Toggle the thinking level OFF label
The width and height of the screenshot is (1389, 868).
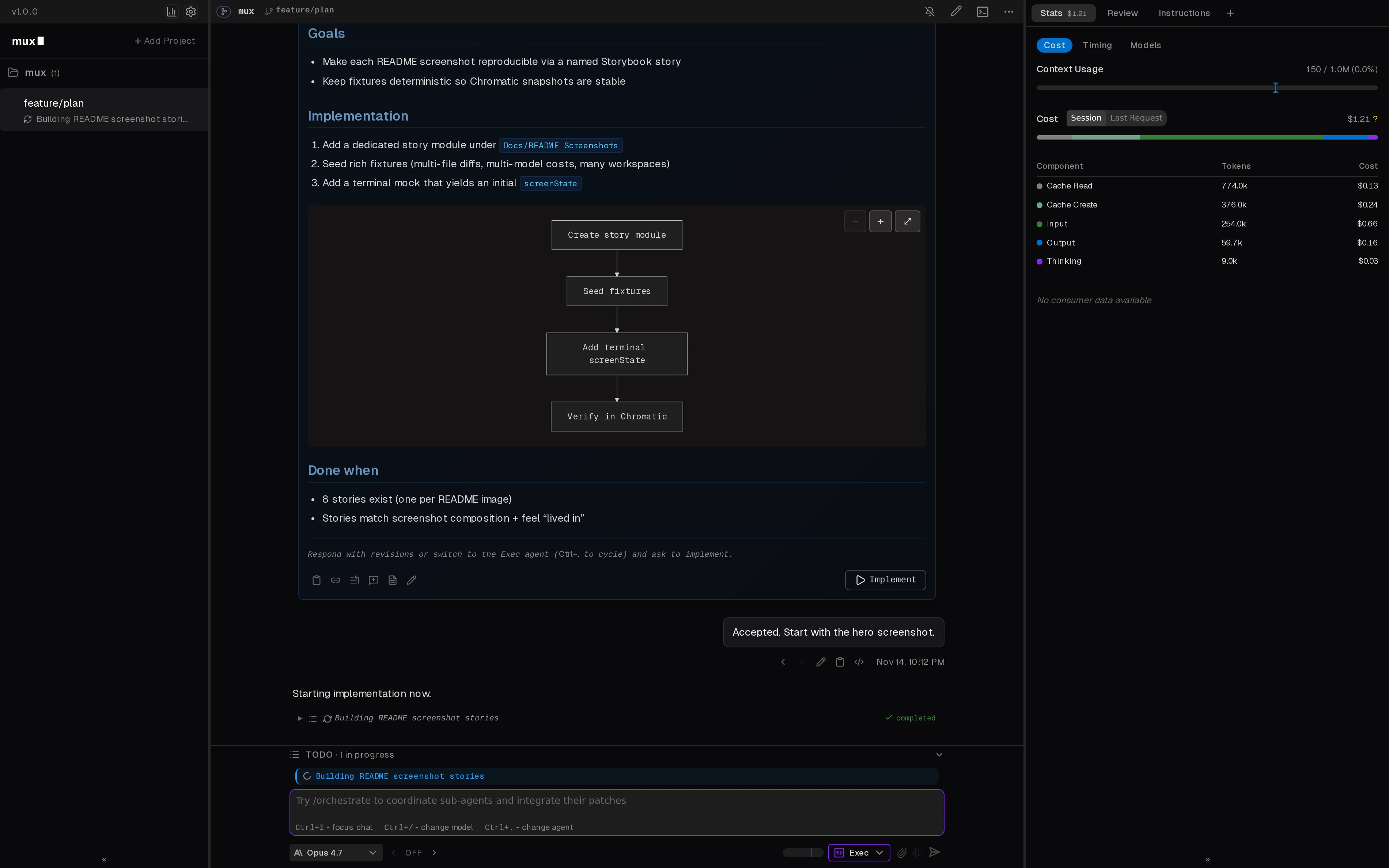click(413, 853)
